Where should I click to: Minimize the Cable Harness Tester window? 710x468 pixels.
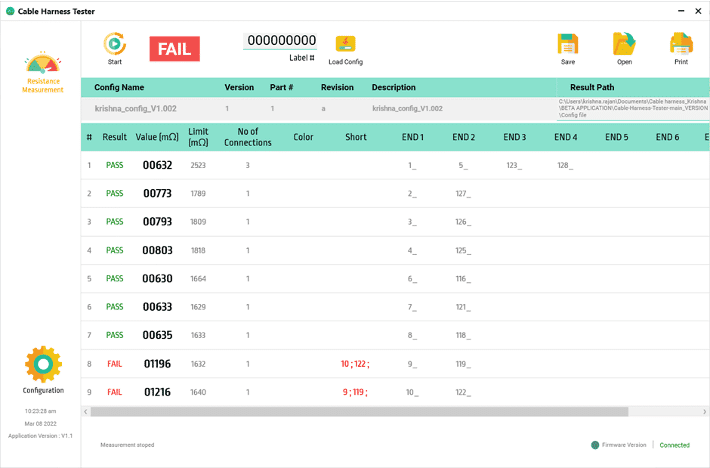click(681, 11)
